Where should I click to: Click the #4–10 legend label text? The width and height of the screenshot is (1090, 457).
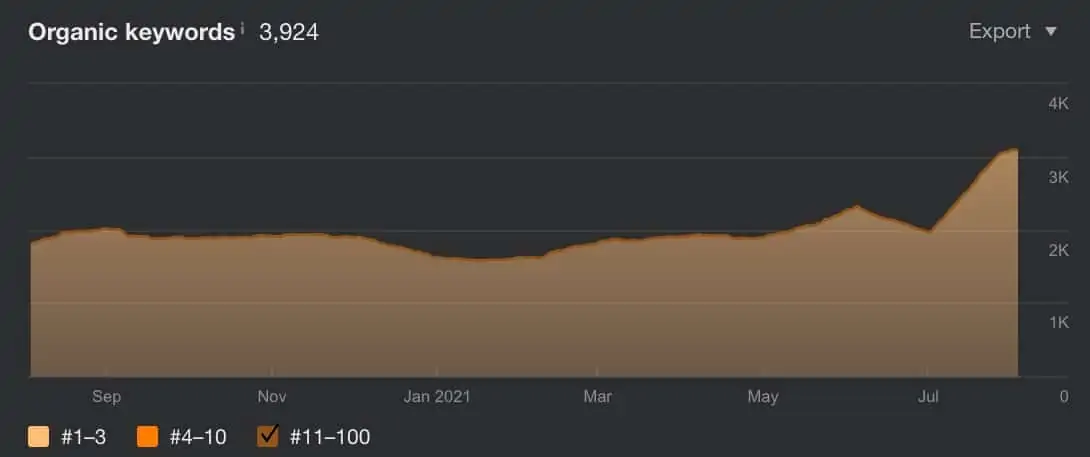coord(197,436)
